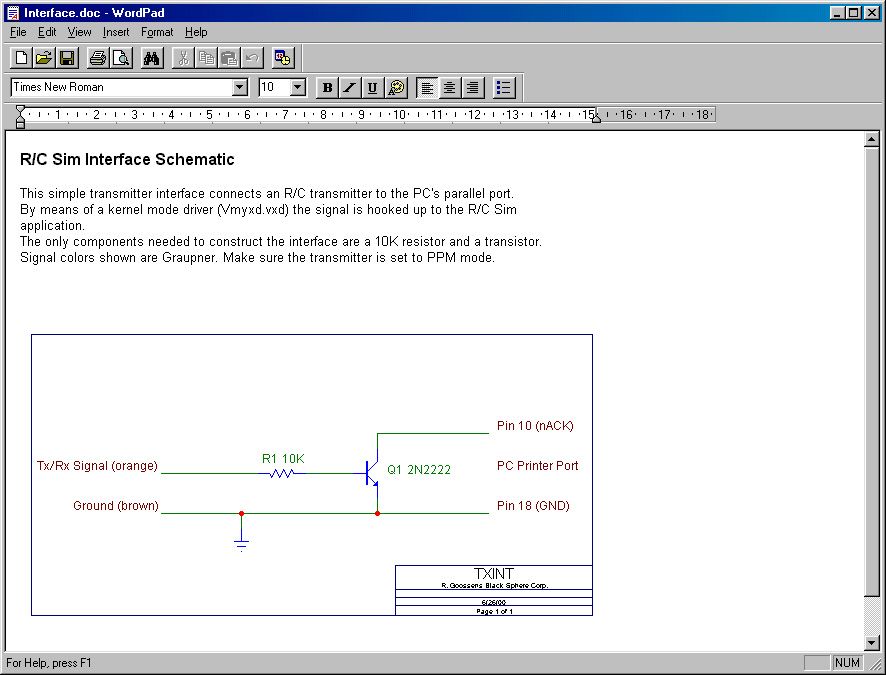Open the Insert menu
Image resolution: width=886 pixels, height=675 pixels.
pyautogui.click(x=116, y=32)
